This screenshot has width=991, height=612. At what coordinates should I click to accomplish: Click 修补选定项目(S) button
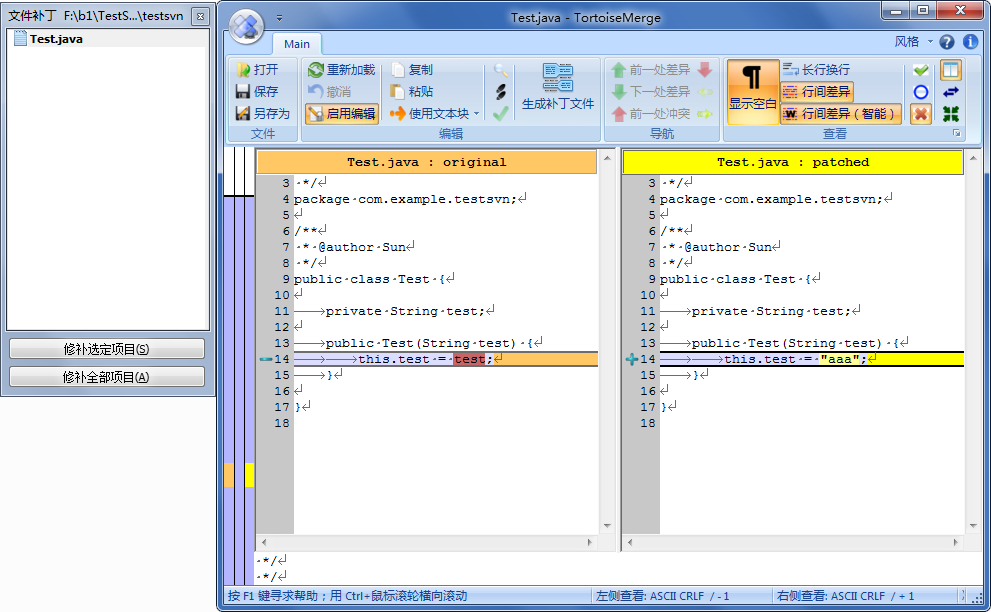click(x=107, y=349)
